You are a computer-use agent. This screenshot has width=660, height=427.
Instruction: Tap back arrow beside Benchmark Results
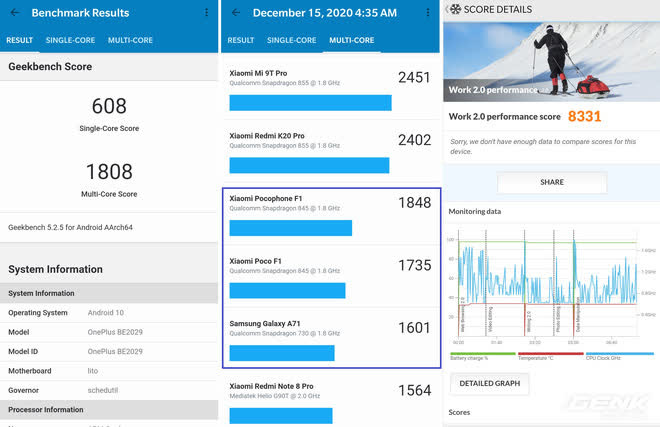tap(15, 13)
